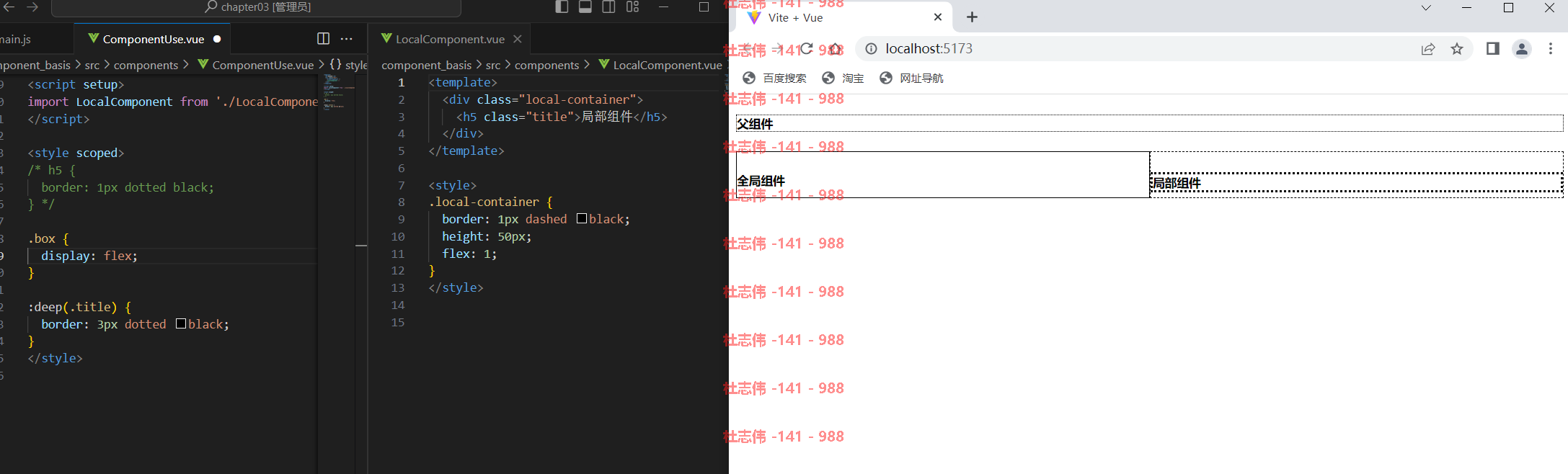Open a new browser tab
The image size is (1568, 474).
[x=972, y=17]
